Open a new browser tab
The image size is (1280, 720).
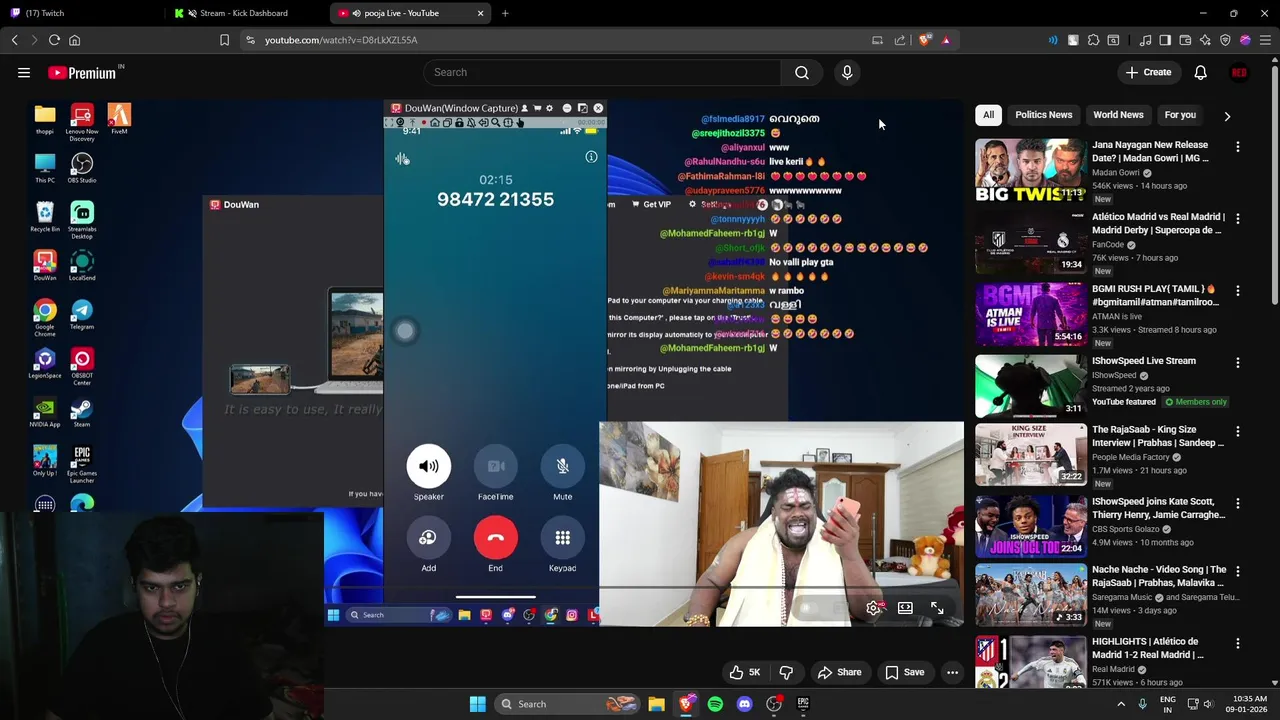point(505,13)
